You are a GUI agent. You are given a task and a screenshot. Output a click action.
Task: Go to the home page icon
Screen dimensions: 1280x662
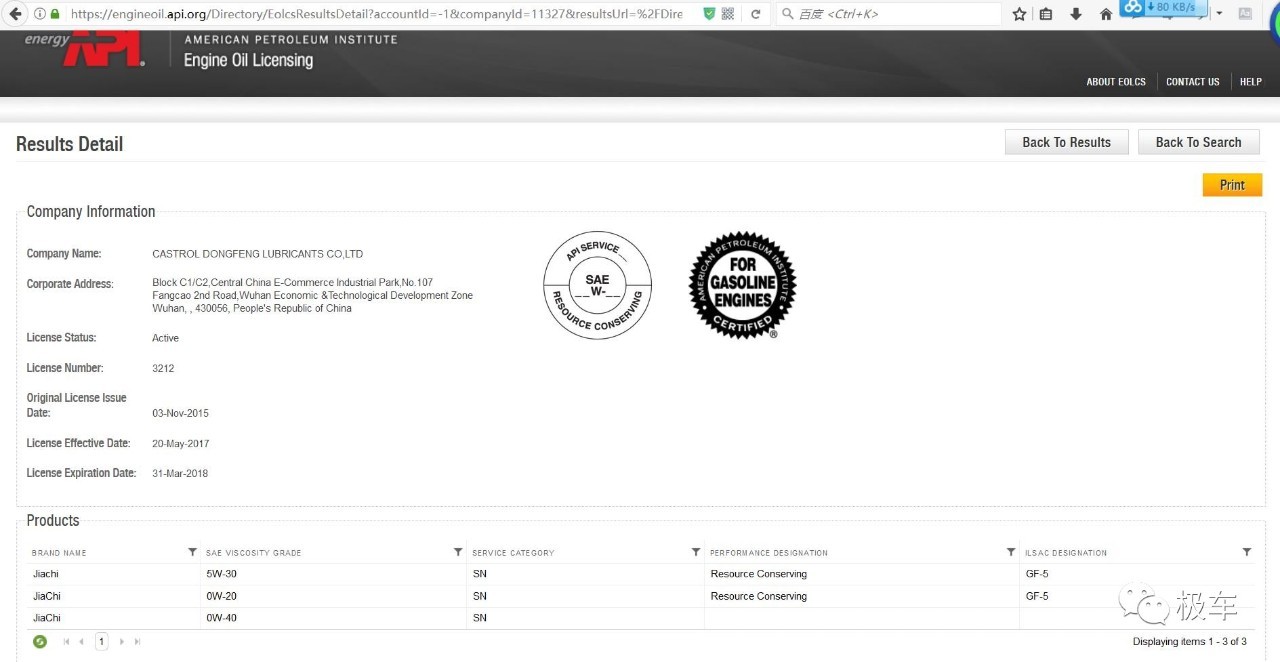(1106, 14)
